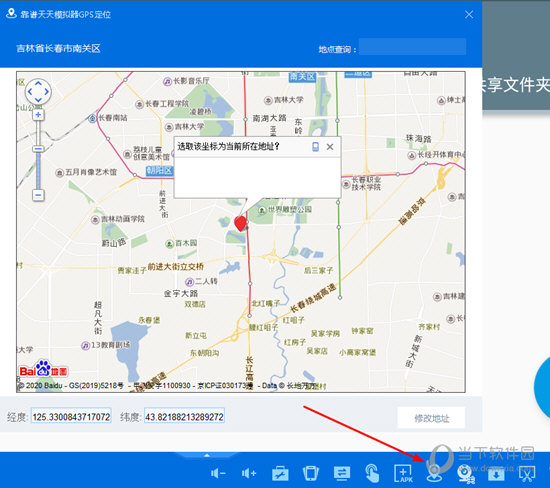Click 13教育剧场 label on map

click(x=110, y=345)
